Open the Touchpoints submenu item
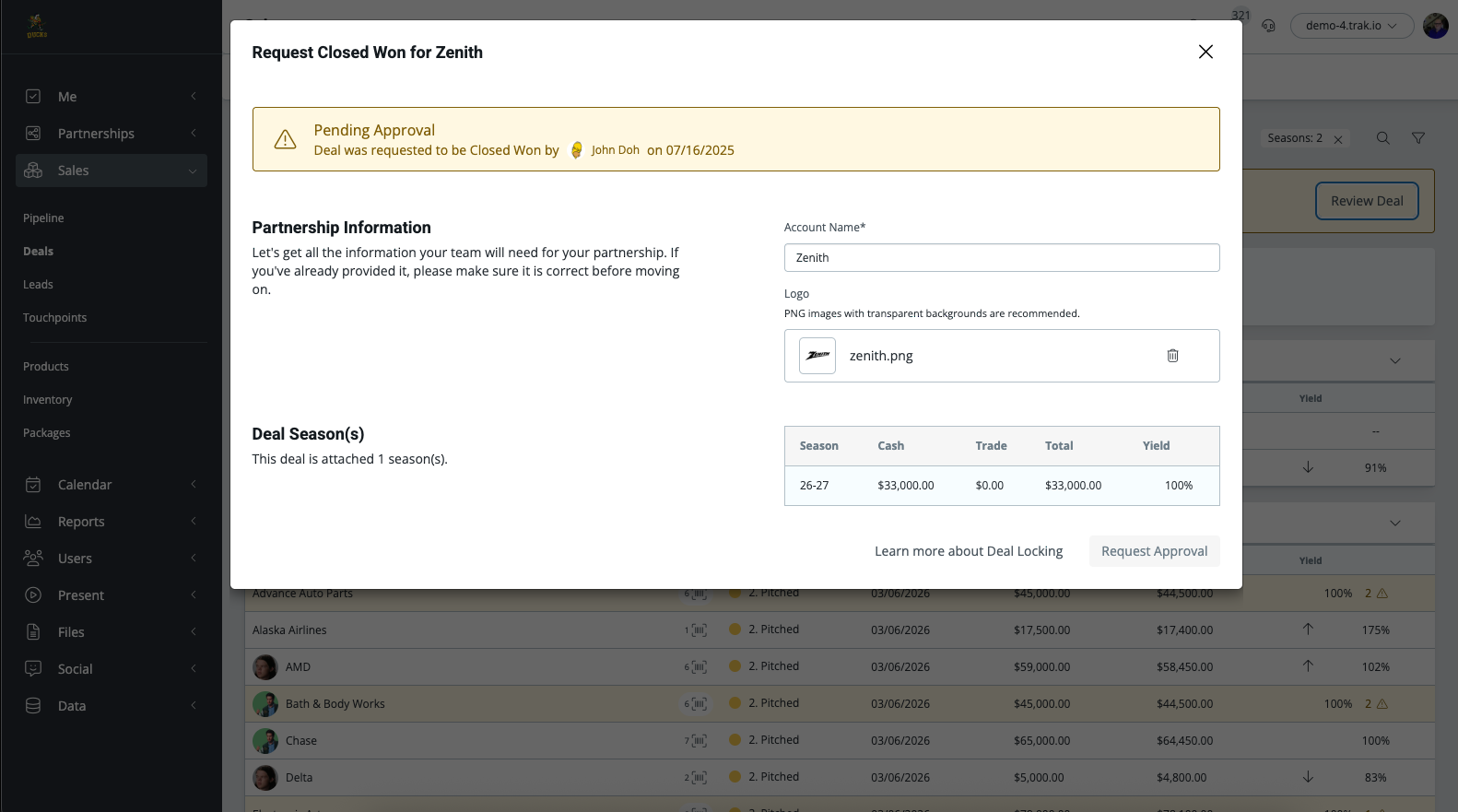 (x=54, y=318)
